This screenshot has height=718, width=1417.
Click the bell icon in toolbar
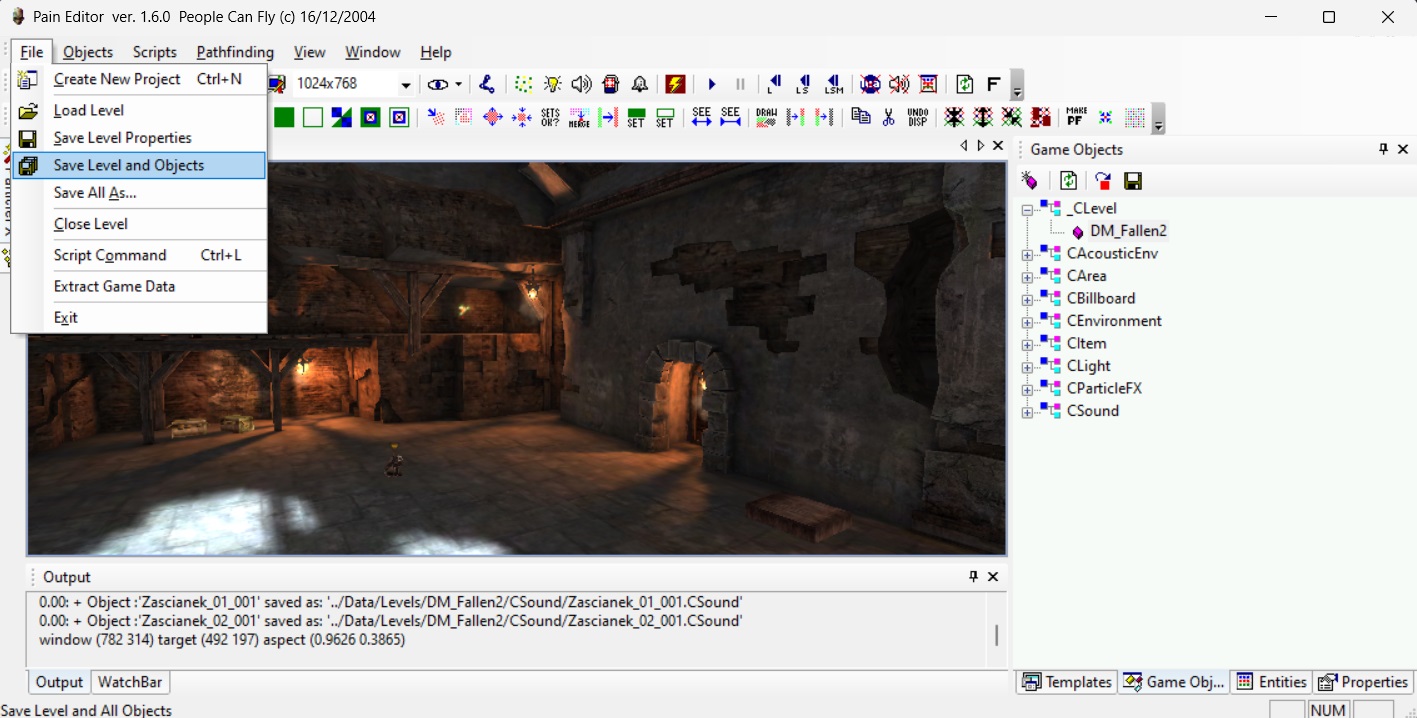(640, 84)
